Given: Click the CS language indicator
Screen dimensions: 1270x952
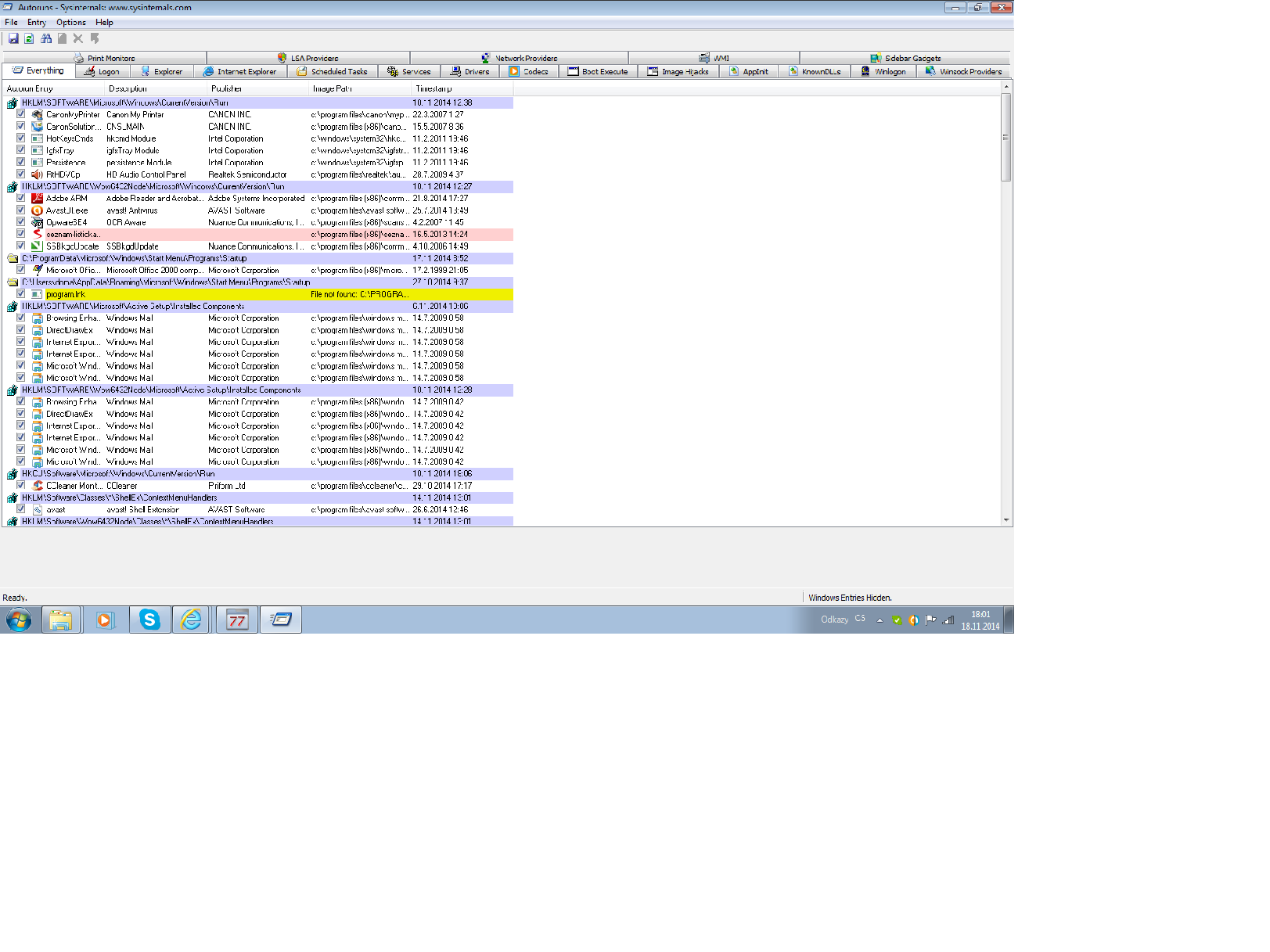Looking at the screenshot, I should 860,619.
